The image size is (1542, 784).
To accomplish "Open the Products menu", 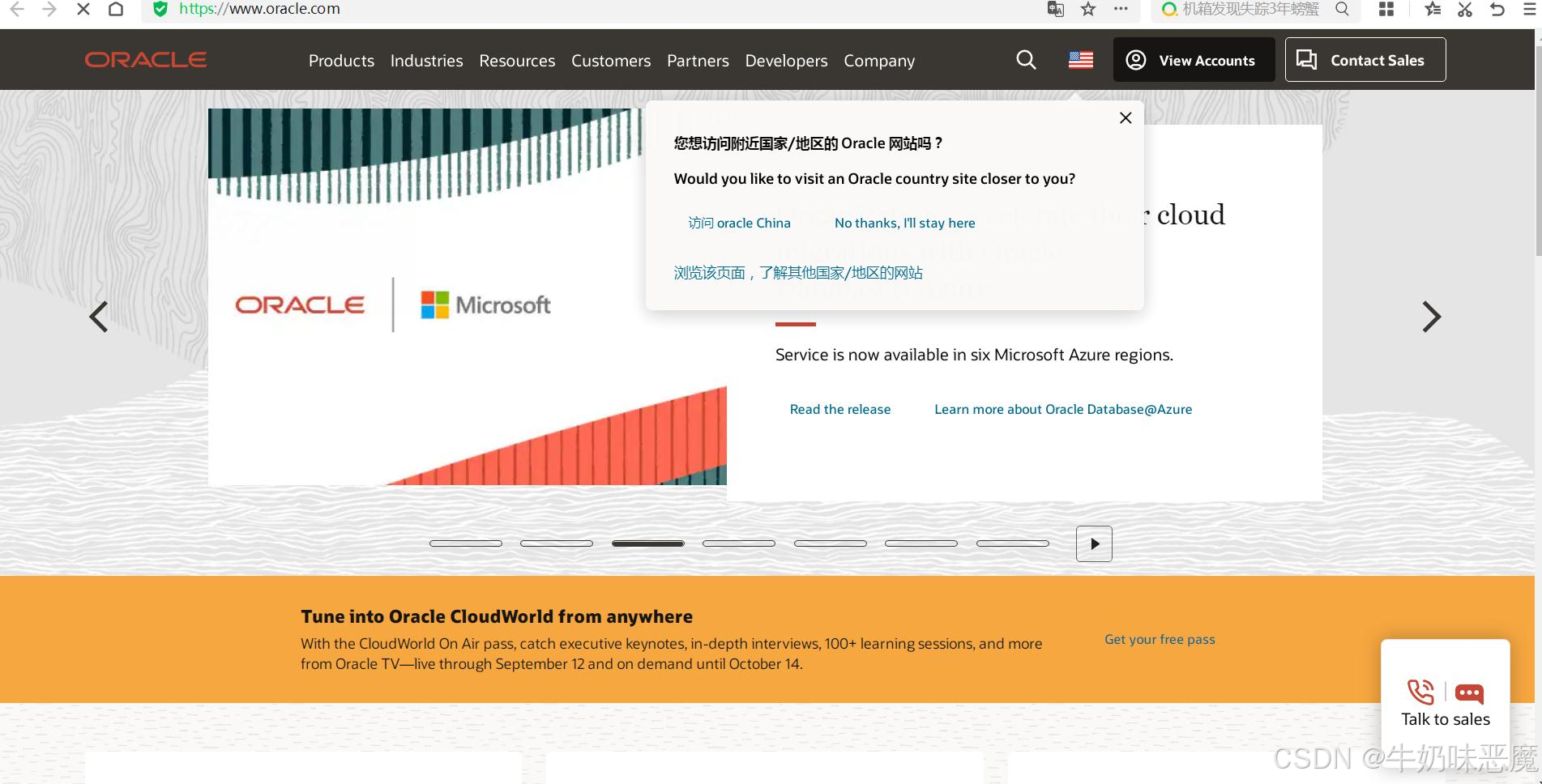I will (341, 61).
